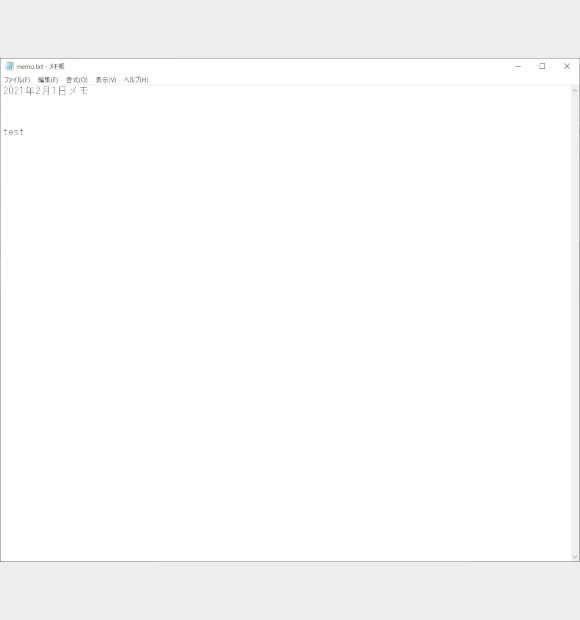Click the scrollbar up arrow
The width and height of the screenshot is (580, 620).
coord(575,91)
